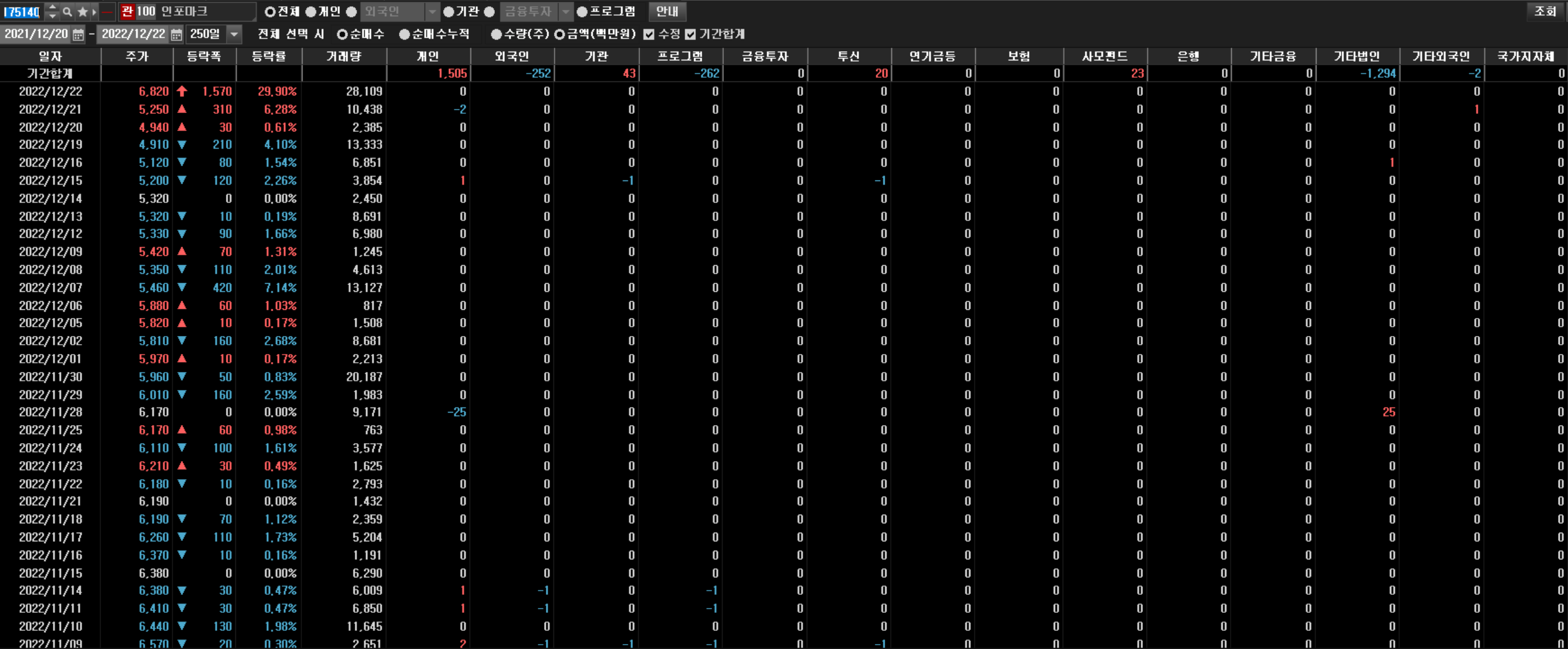This screenshot has height=649, width=1568.
Task: Open calendar for end date 2022/12/22
Action: (177, 34)
